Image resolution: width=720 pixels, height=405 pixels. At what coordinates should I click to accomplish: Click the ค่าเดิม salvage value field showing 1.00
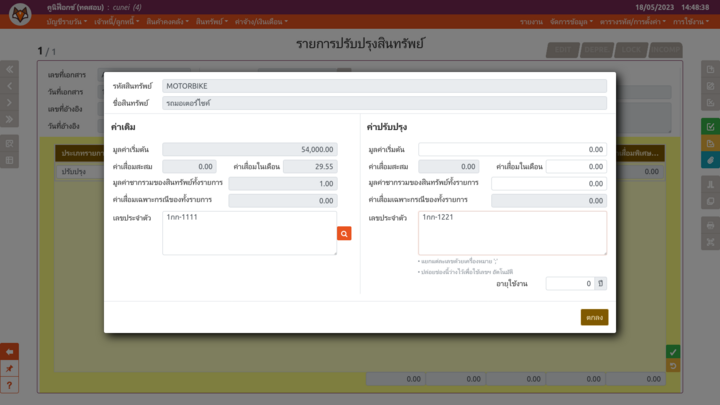[x=283, y=183]
